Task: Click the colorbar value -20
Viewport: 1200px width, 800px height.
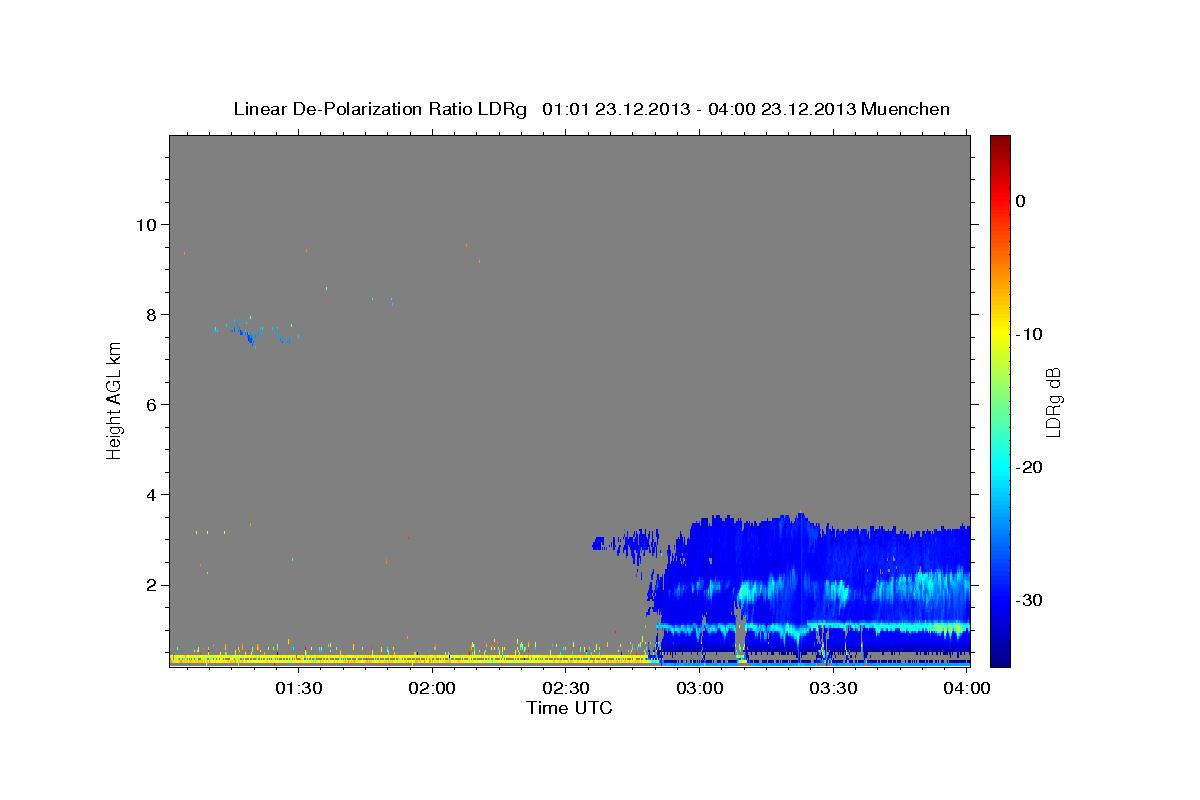Action: (x=1030, y=467)
